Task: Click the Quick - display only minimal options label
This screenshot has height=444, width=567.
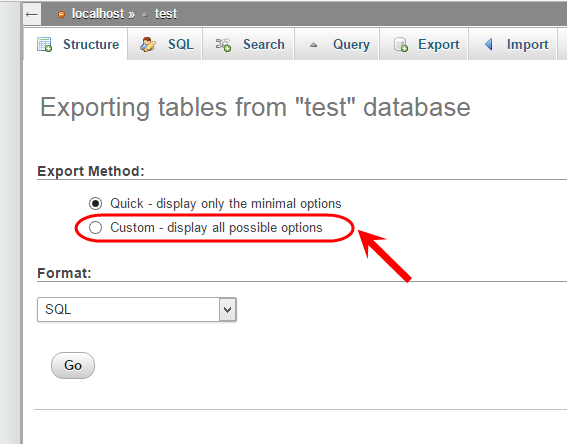Action: coord(226,204)
